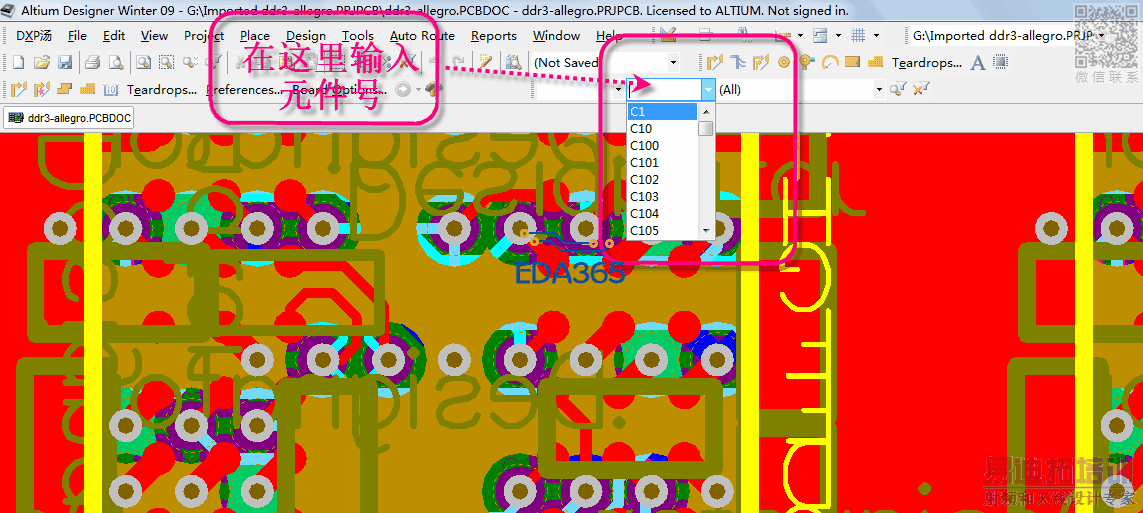This screenshot has width=1143, height=513.
Task: Open the View menu
Action: click(x=155, y=36)
